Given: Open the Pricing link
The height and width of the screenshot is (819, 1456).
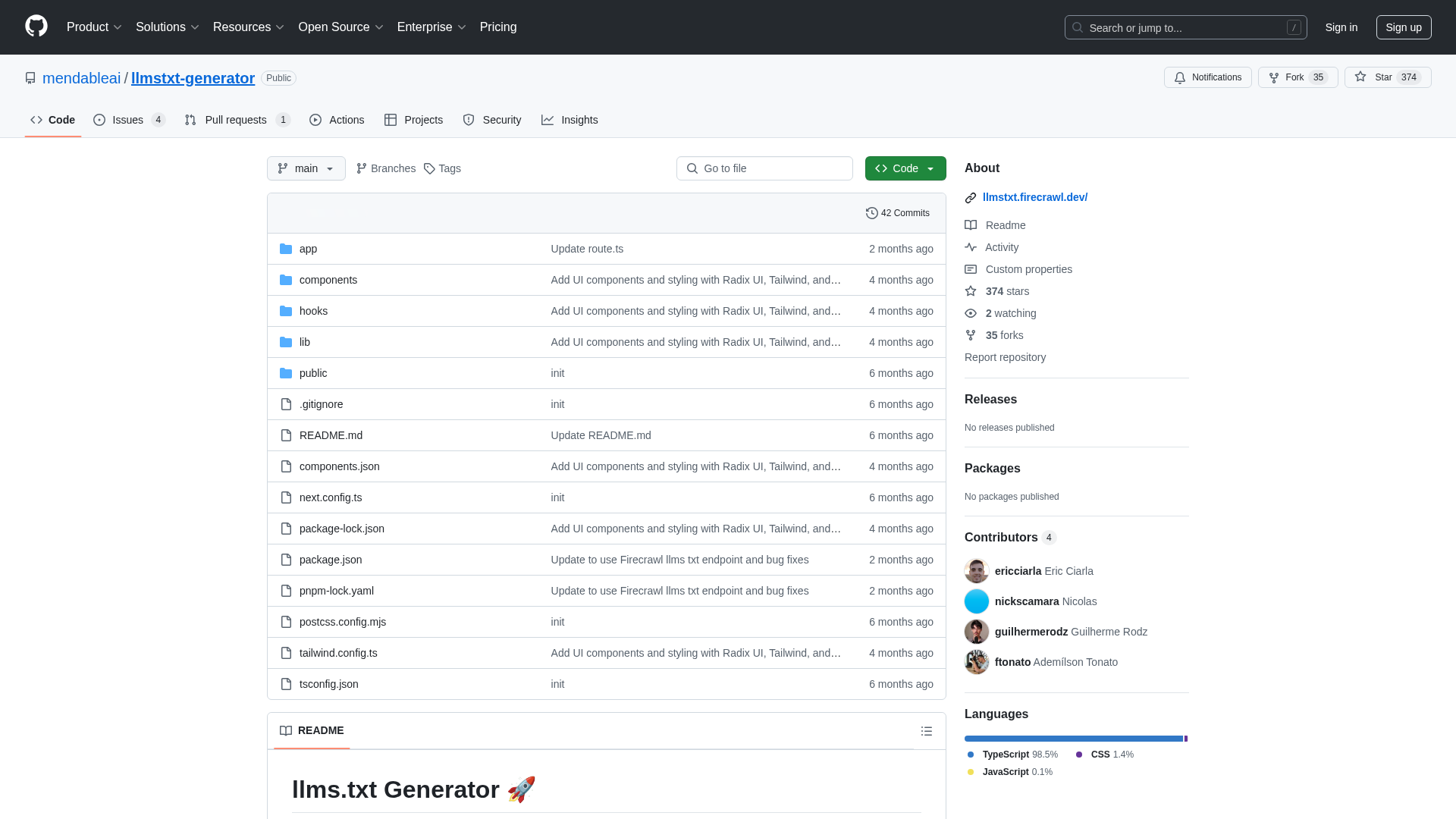Looking at the screenshot, I should point(498,27).
